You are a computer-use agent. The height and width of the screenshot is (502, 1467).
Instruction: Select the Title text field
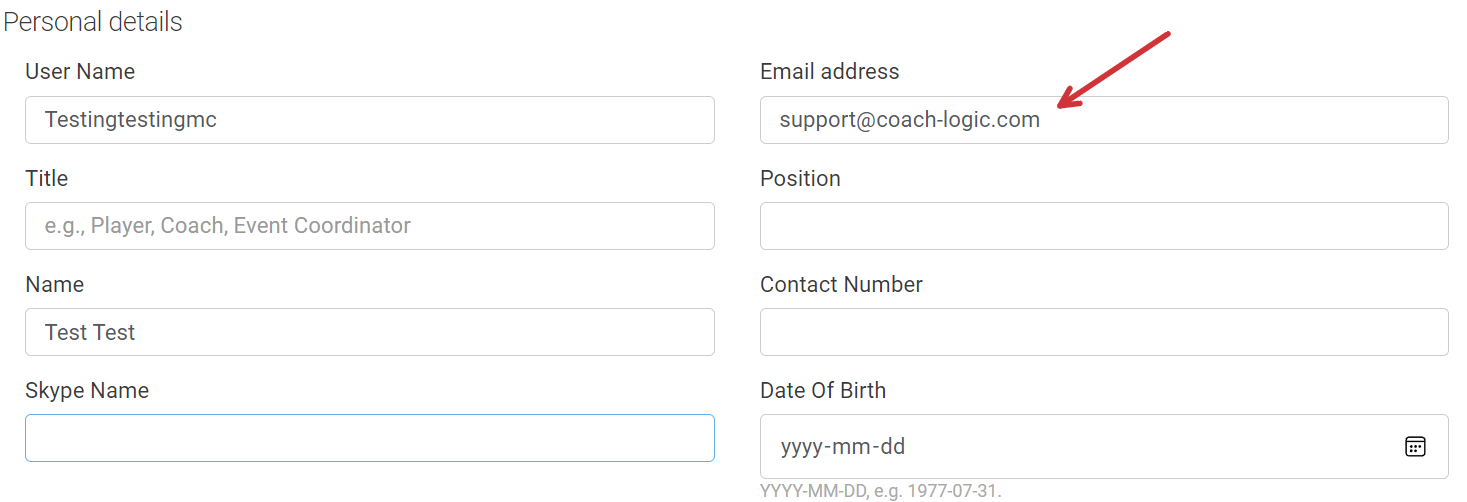pyautogui.click(x=370, y=226)
